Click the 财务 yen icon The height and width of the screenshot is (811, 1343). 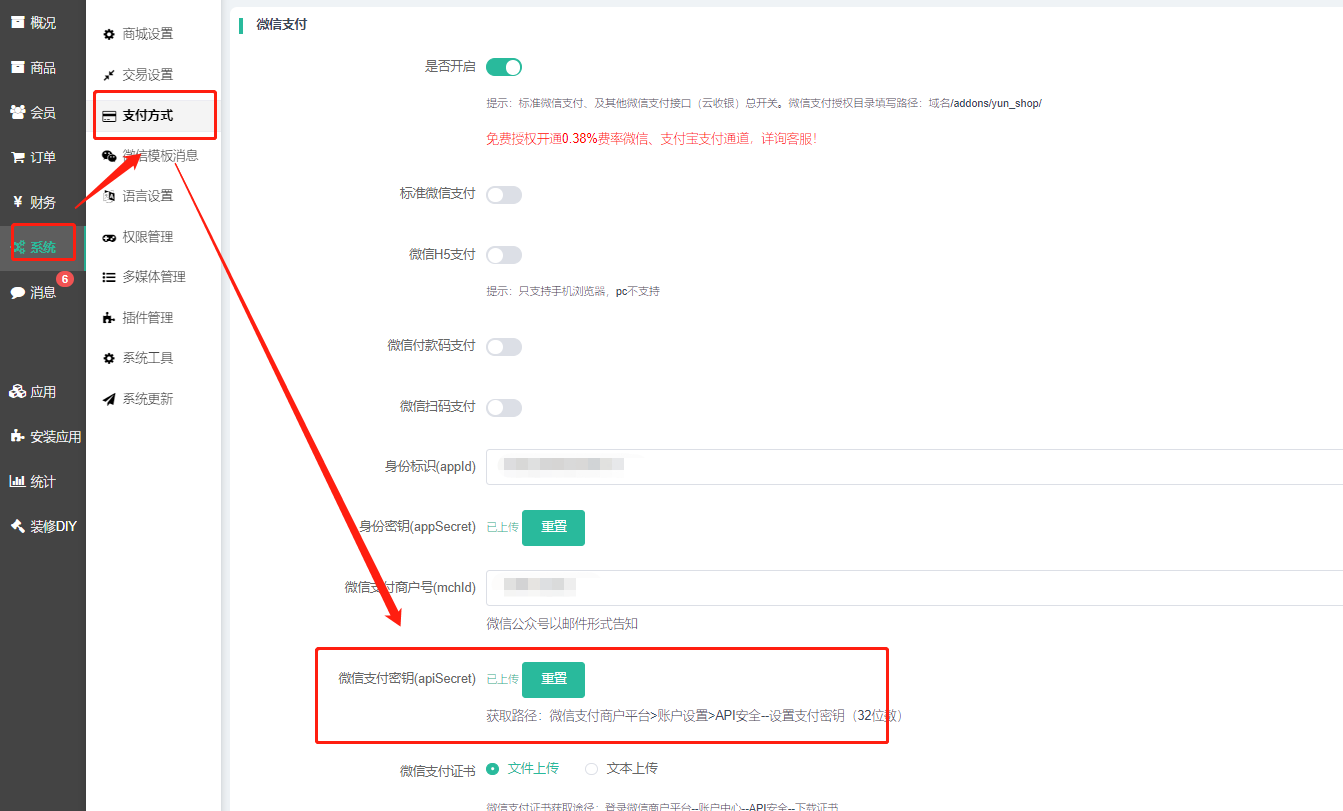click(17, 202)
